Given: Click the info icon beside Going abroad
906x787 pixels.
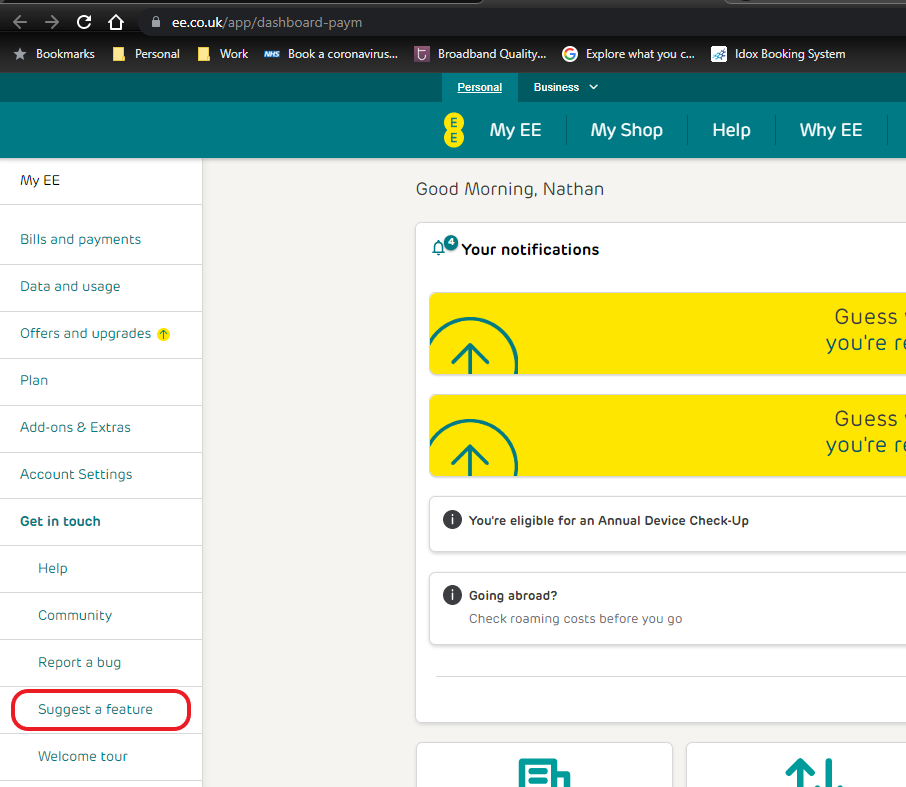Looking at the screenshot, I should pyautogui.click(x=452, y=595).
